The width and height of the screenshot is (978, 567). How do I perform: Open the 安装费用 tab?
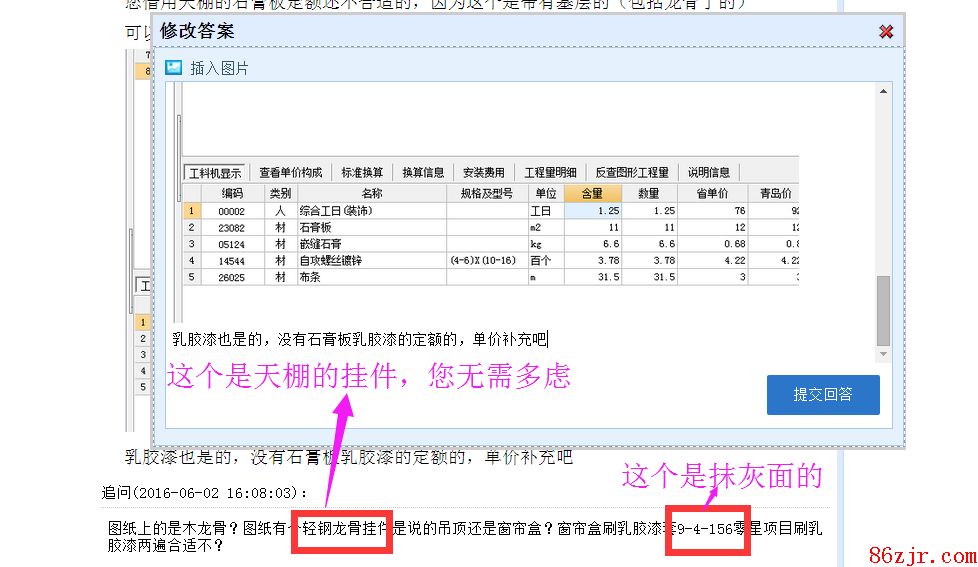click(484, 172)
